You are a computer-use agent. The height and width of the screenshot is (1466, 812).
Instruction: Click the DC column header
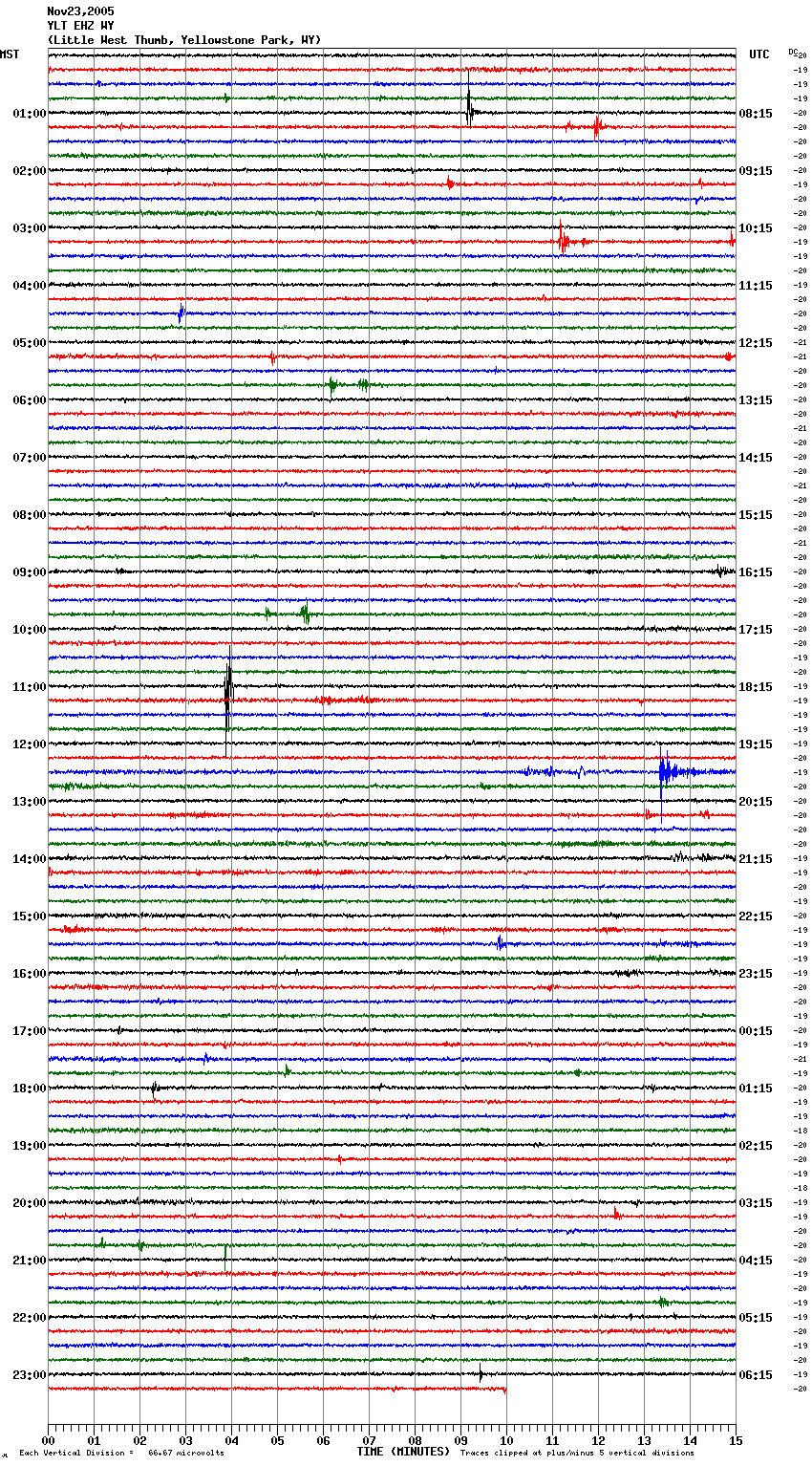(x=793, y=53)
